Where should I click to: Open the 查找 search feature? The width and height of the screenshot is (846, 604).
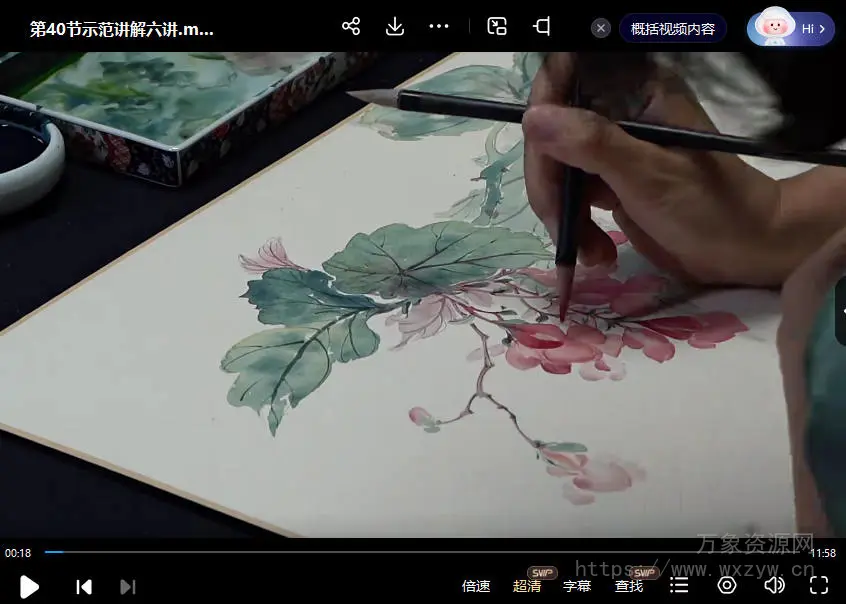(629, 586)
